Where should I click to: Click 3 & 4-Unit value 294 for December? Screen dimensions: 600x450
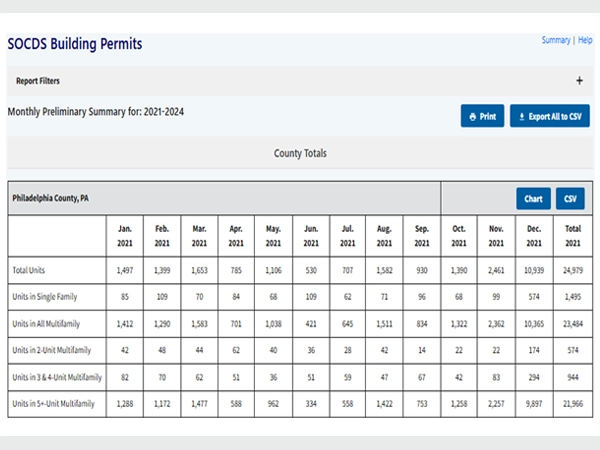(534, 377)
